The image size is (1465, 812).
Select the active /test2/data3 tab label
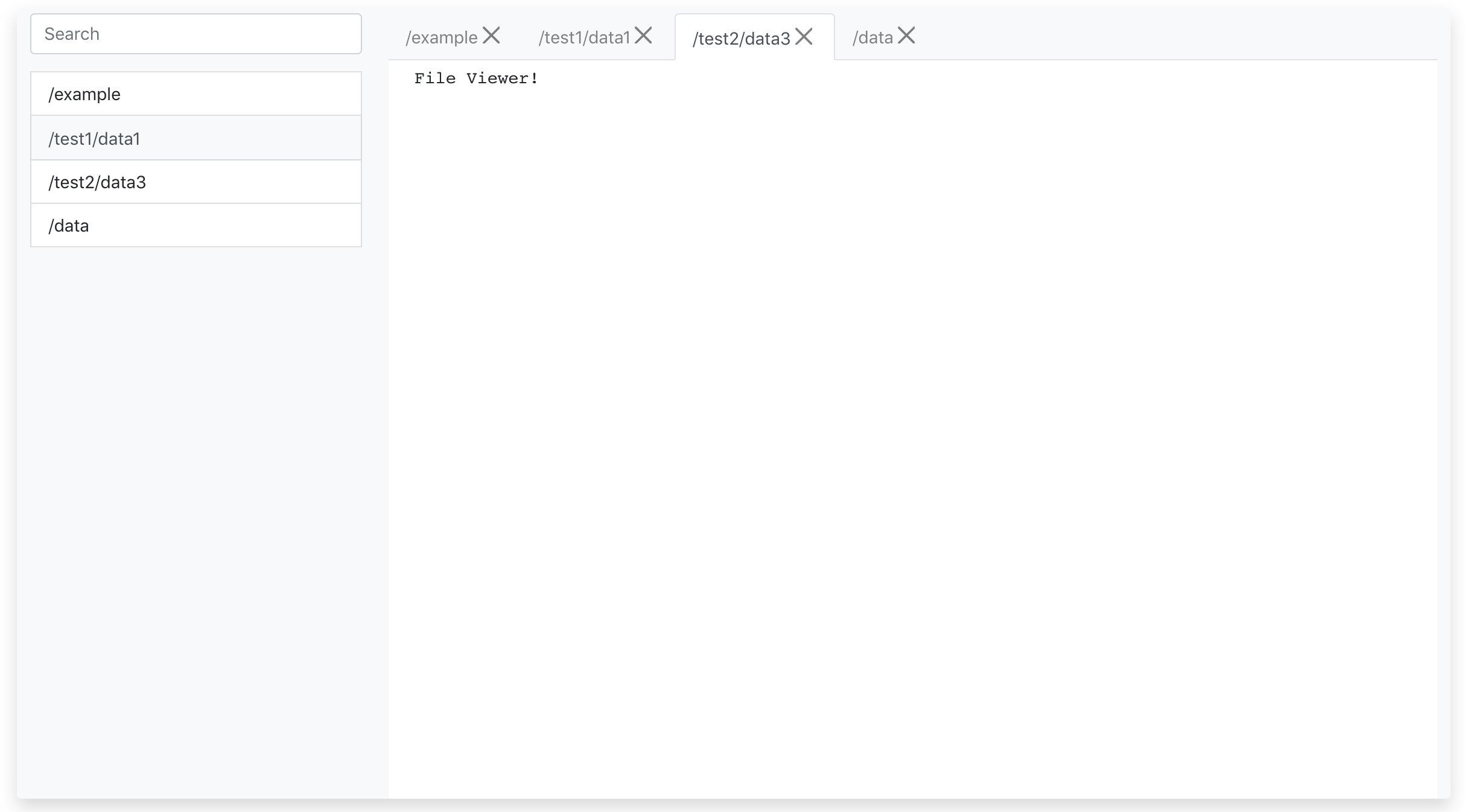[x=741, y=39]
